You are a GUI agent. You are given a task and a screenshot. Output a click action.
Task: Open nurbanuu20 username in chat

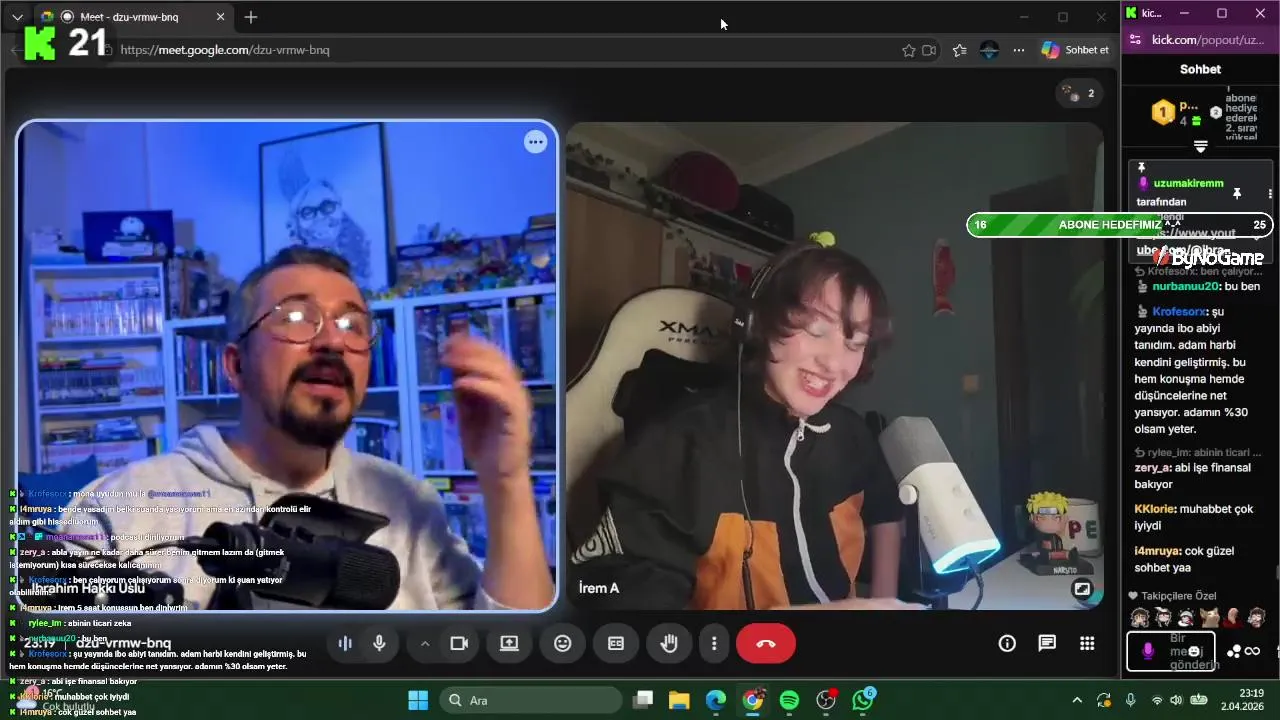tap(1186, 287)
